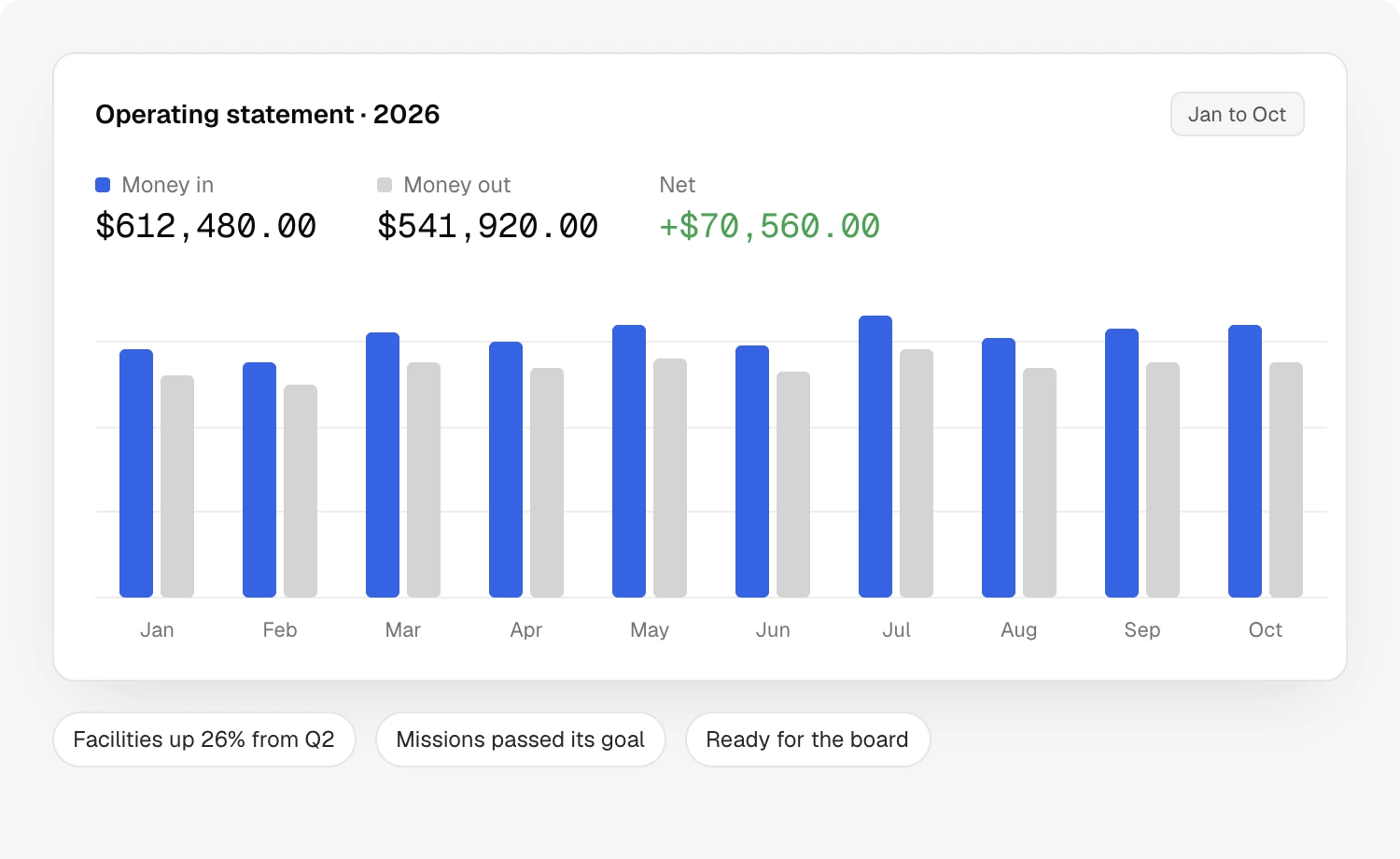Click the gray Money out bar for Sep
This screenshot has height=859, width=1400.
point(1163,480)
